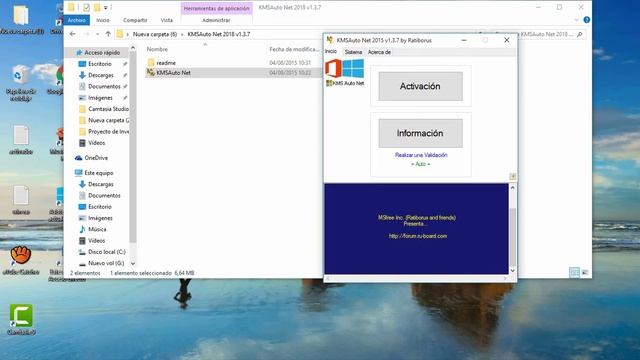Click the new folder icon in title bar

click(97, 7)
